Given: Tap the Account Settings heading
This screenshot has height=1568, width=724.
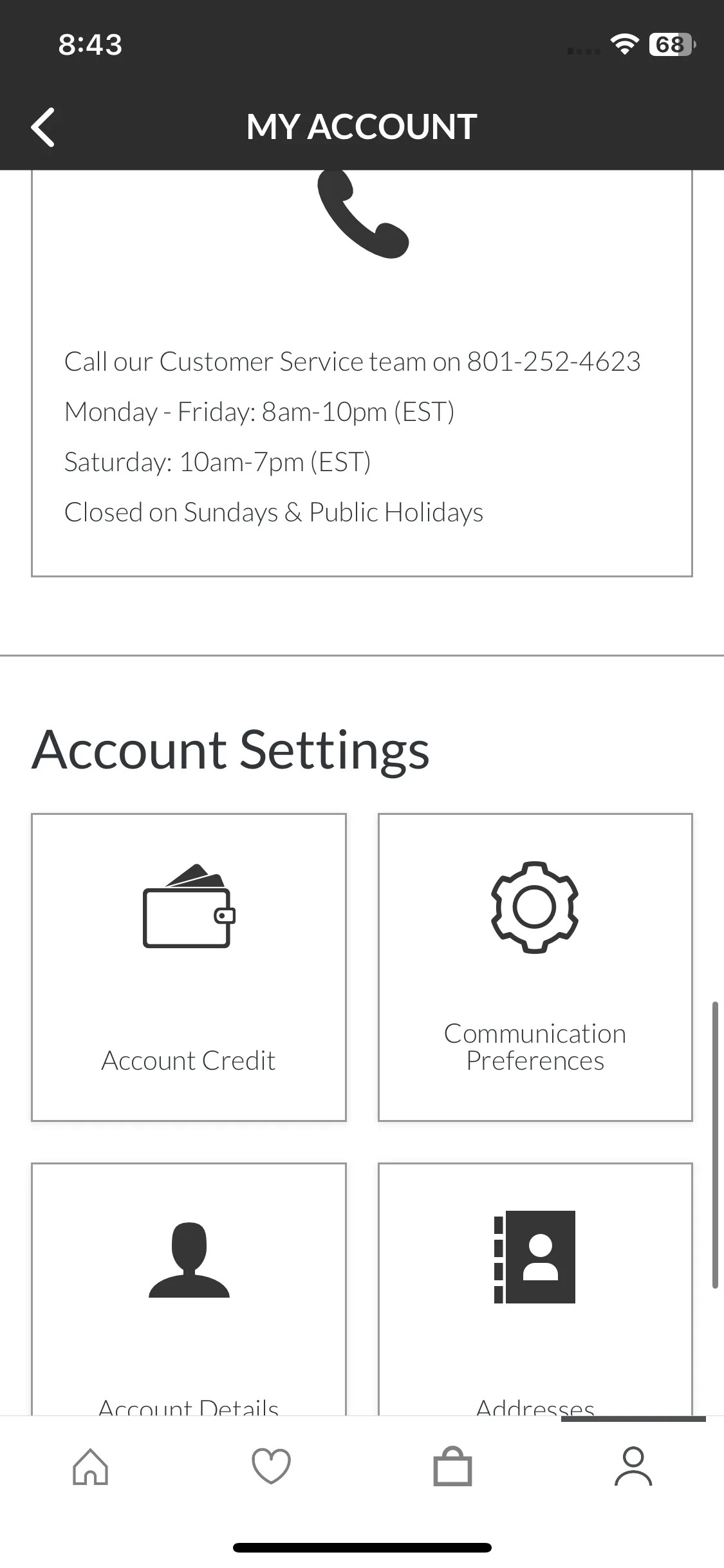Looking at the screenshot, I should (x=230, y=751).
